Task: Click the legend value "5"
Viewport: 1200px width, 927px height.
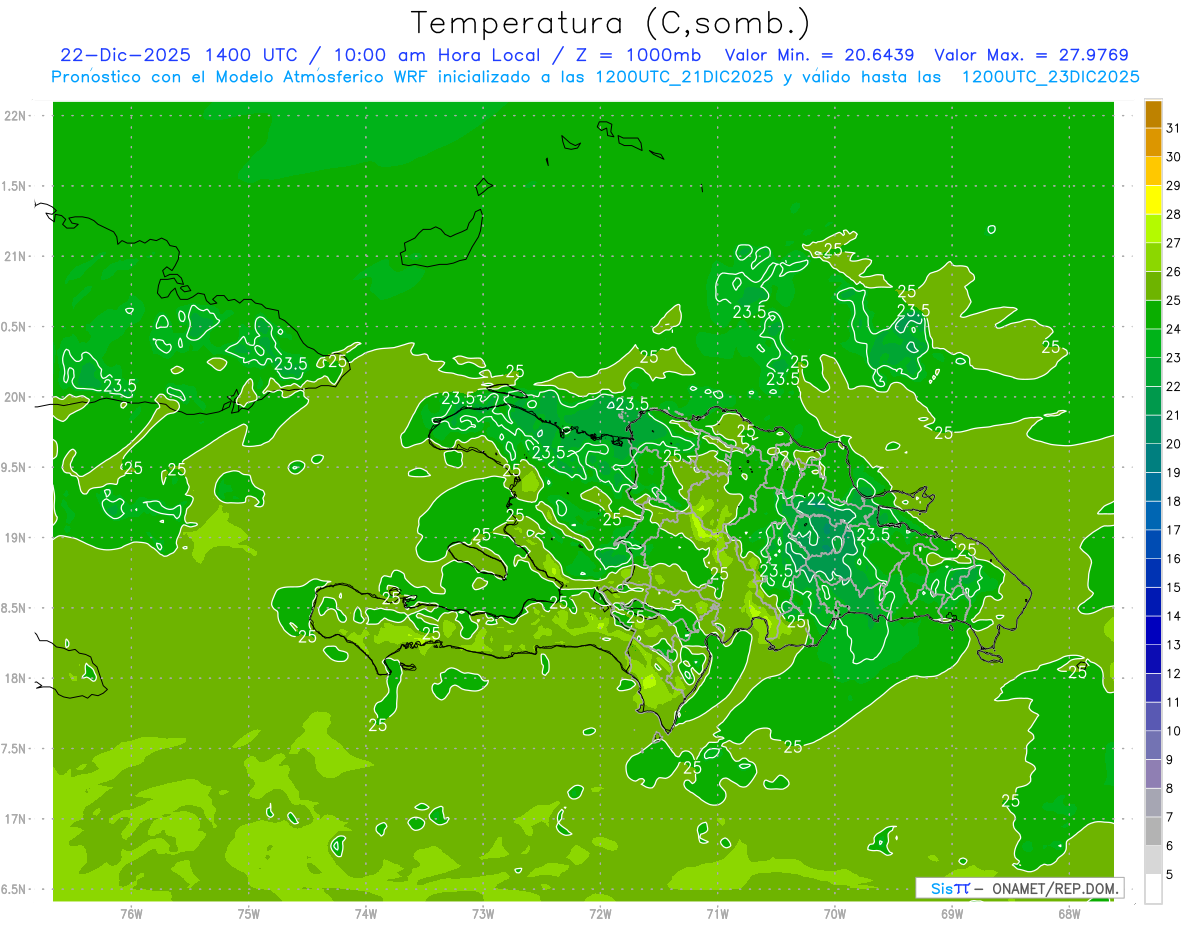Action: pos(1171,874)
